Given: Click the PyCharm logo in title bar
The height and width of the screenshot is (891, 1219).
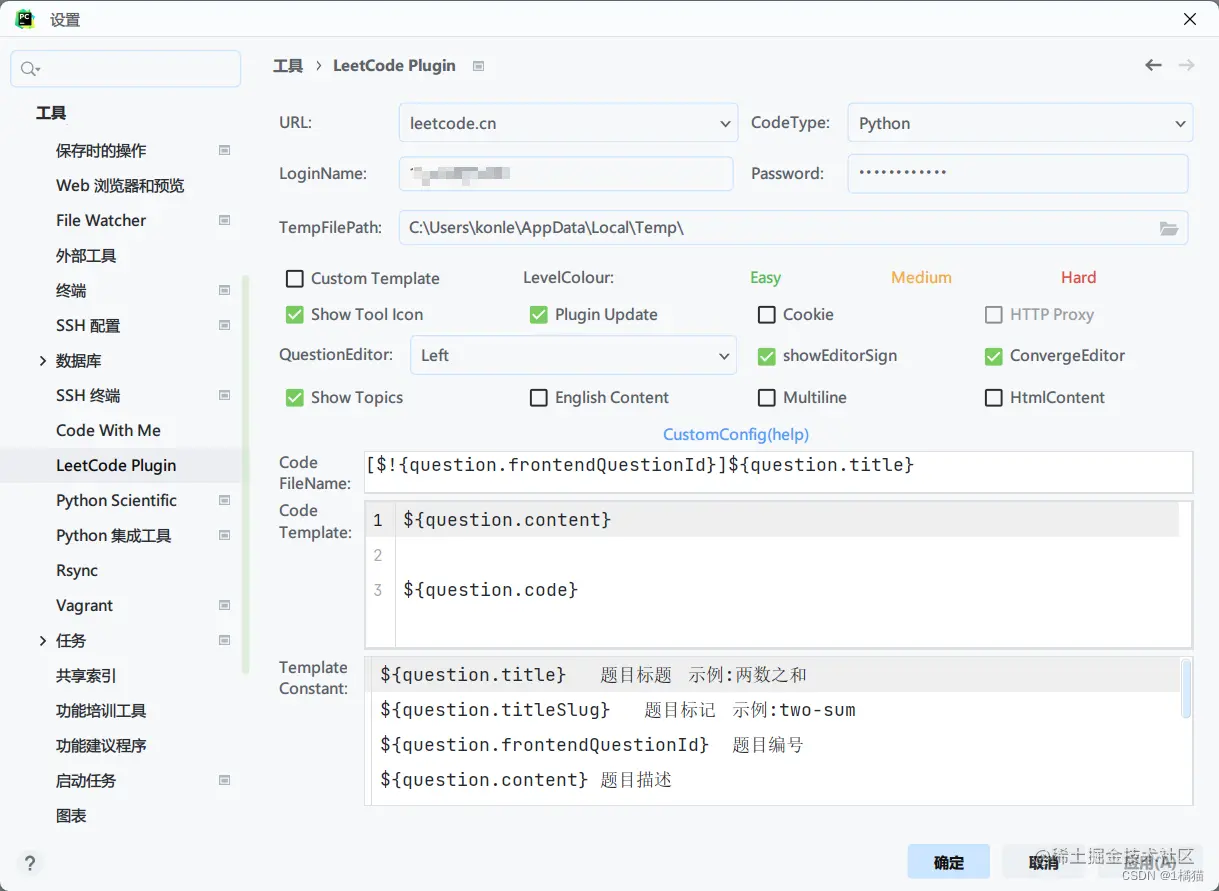Looking at the screenshot, I should [x=25, y=19].
